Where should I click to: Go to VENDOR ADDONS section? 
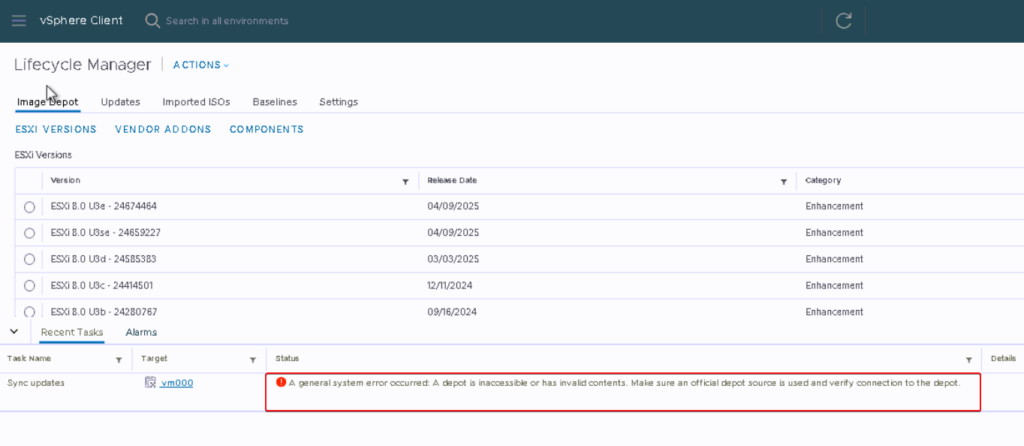coord(163,129)
